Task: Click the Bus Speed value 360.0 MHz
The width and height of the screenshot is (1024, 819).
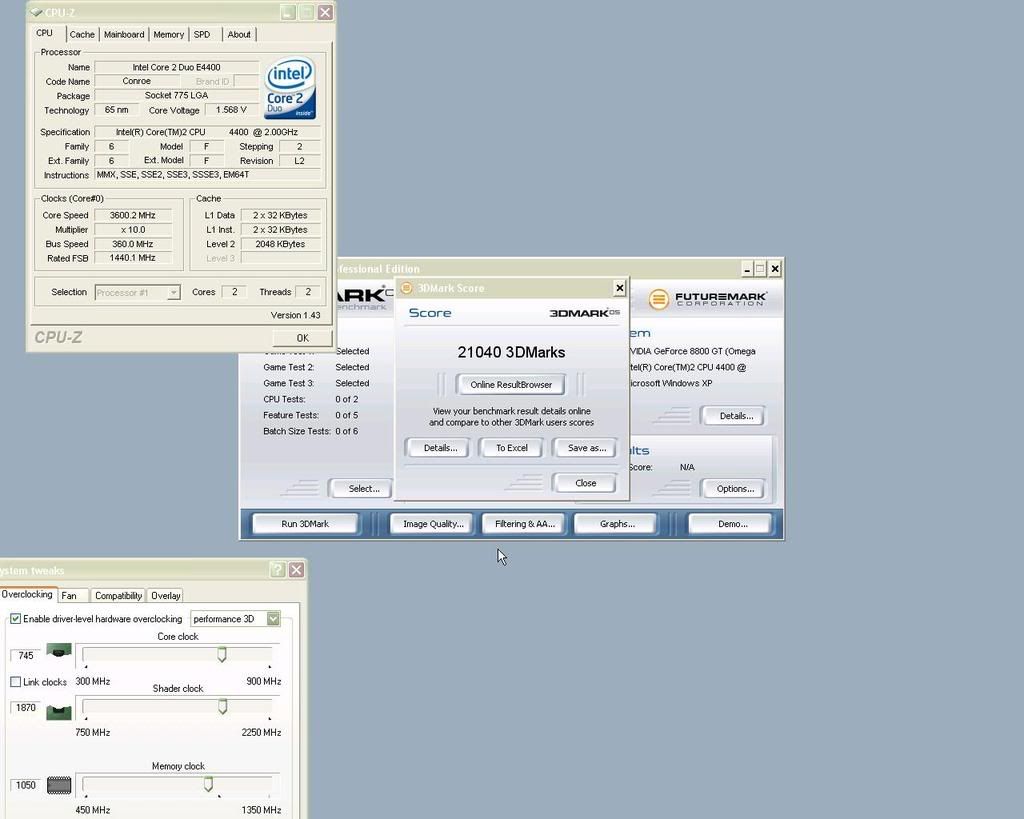Action: coord(133,244)
